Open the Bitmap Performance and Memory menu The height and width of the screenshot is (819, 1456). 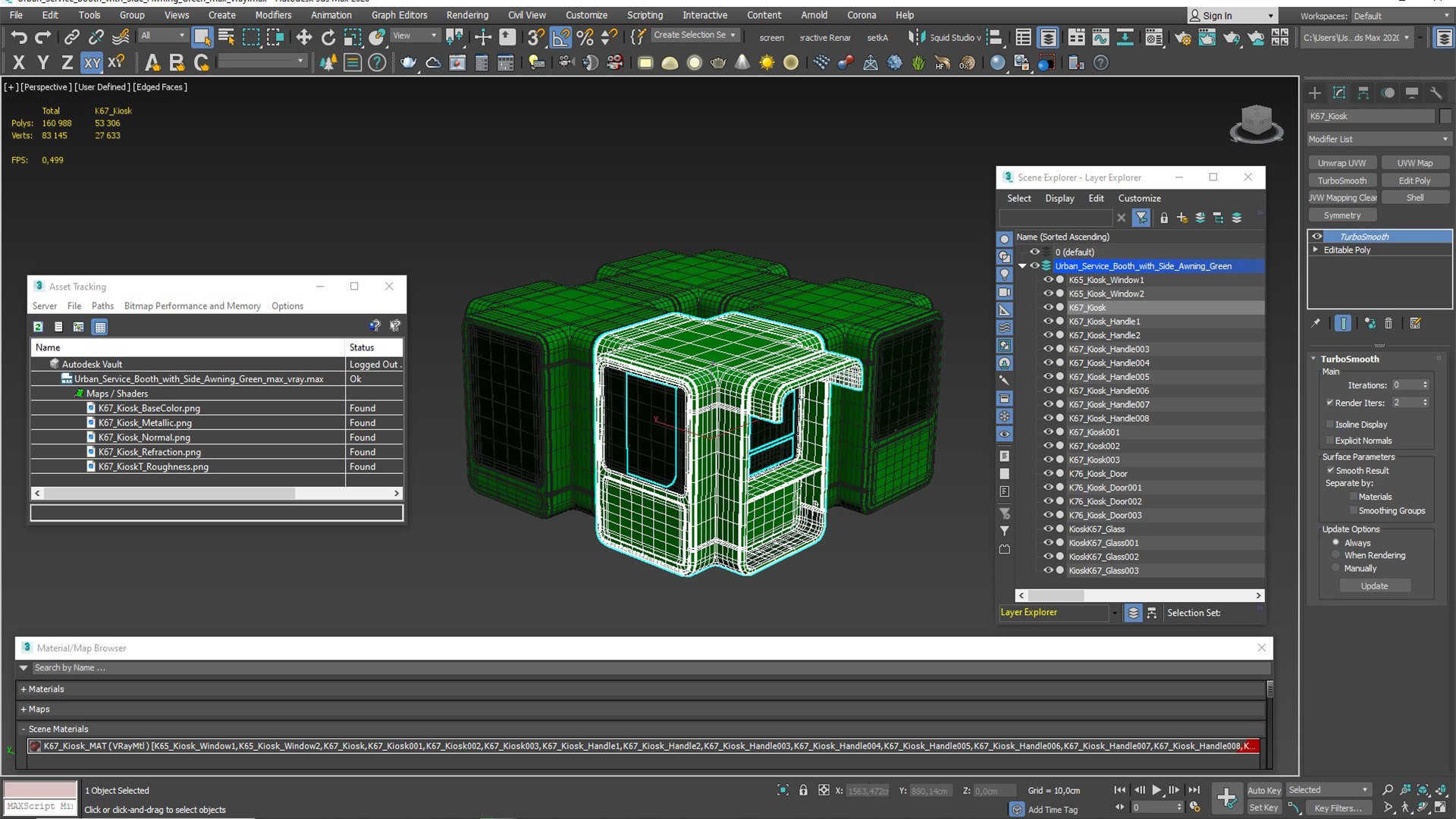coord(192,306)
